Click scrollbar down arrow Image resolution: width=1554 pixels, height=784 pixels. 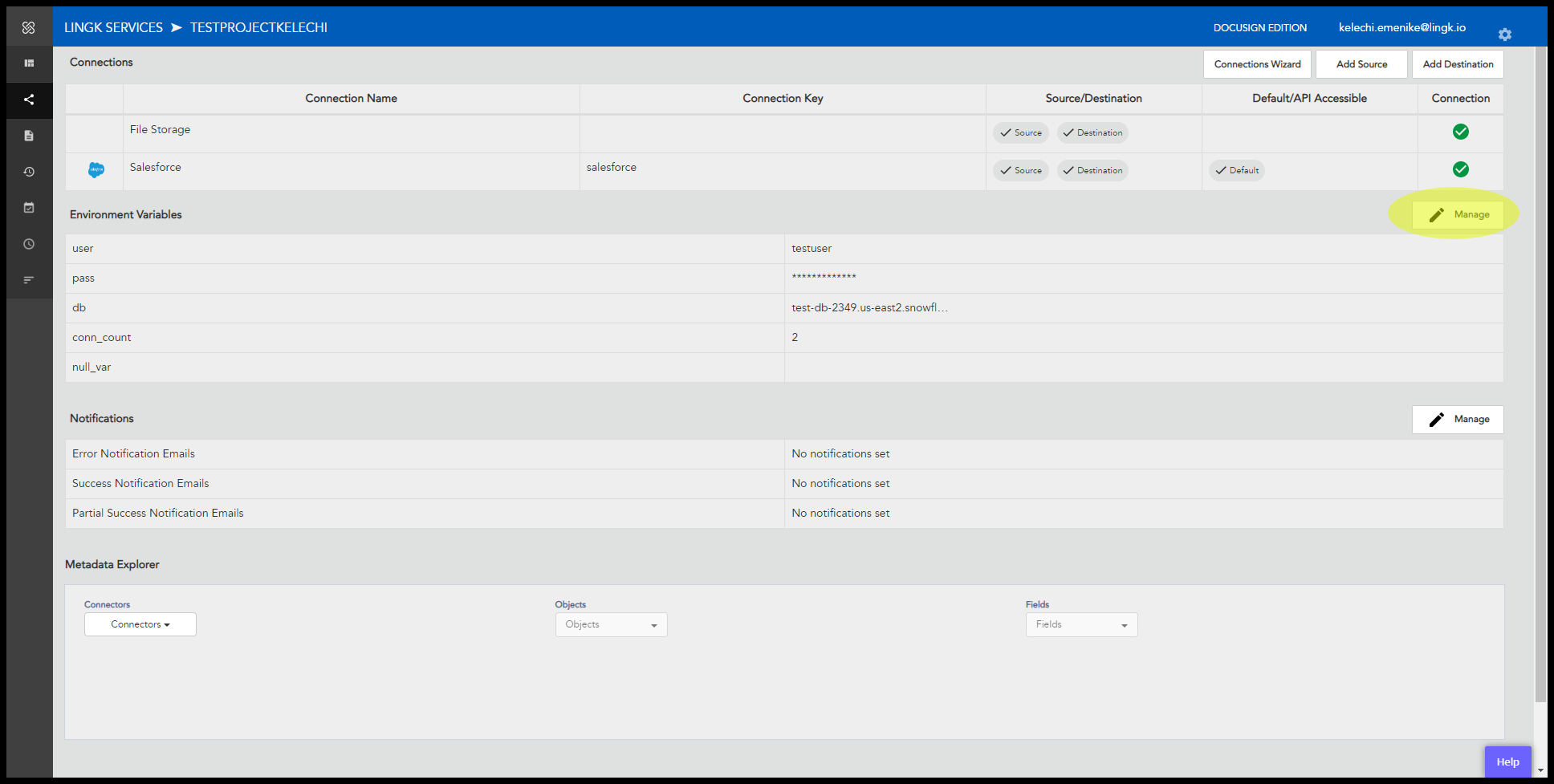pyautogui.click(x=1540, y=770)
